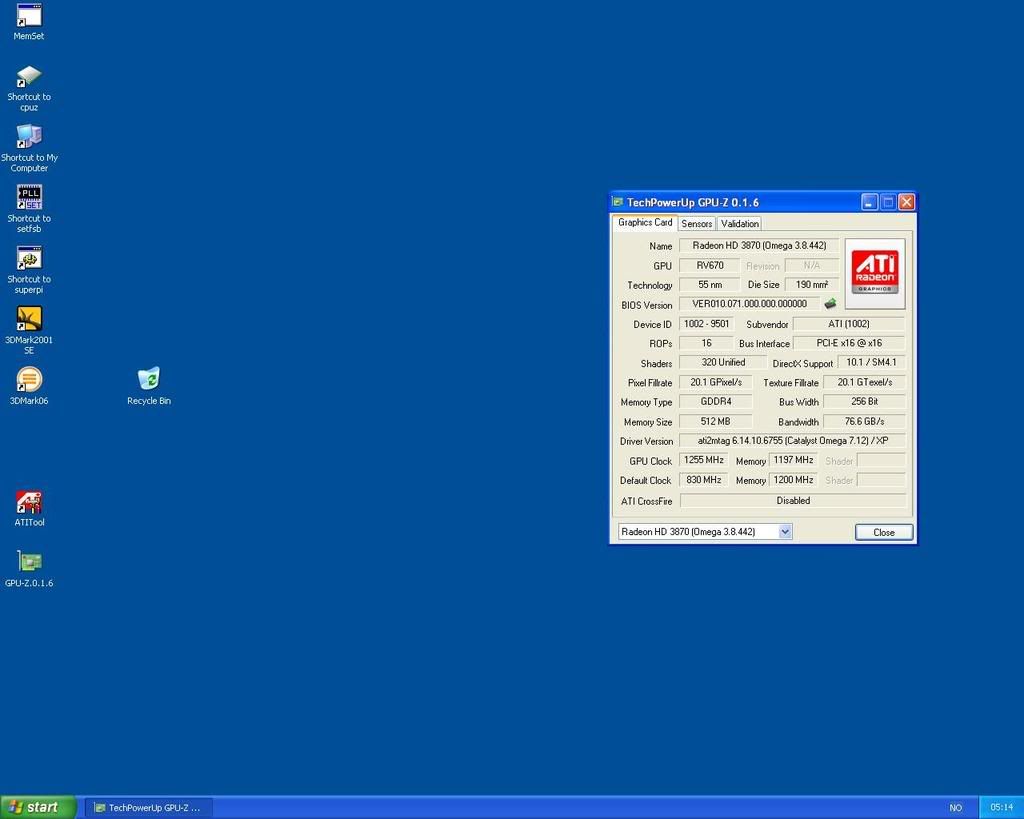The width and height of the screenshot is (1024, 819).
Task: Click the 'BIOS Version' label text
Action: pos(647,305)
